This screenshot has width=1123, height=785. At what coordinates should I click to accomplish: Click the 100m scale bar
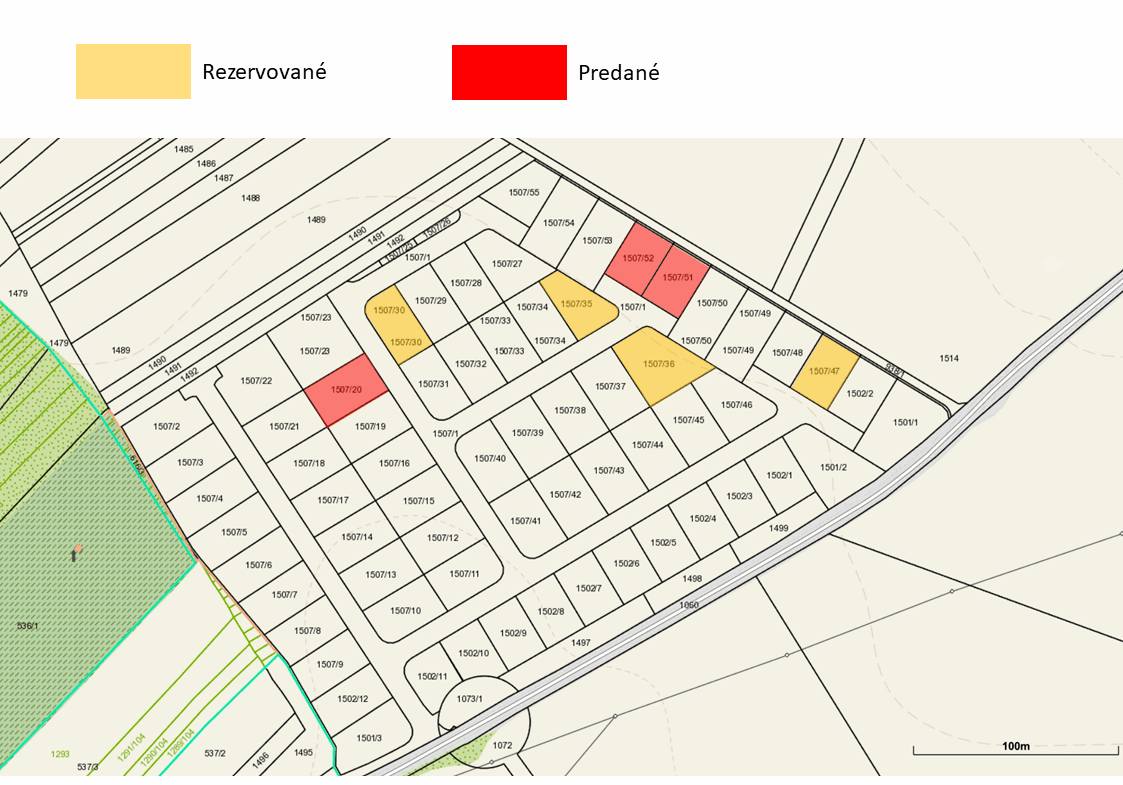(x=1015, y=749)
